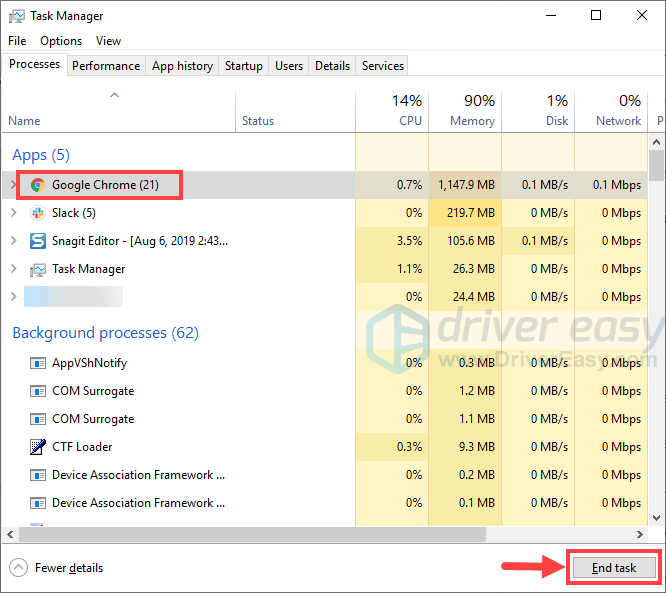The width and height of the screenshot is (666, 593).
Task: Expand the Slack (5) process group
Action: pyautogui.click(x=14, y=213)
